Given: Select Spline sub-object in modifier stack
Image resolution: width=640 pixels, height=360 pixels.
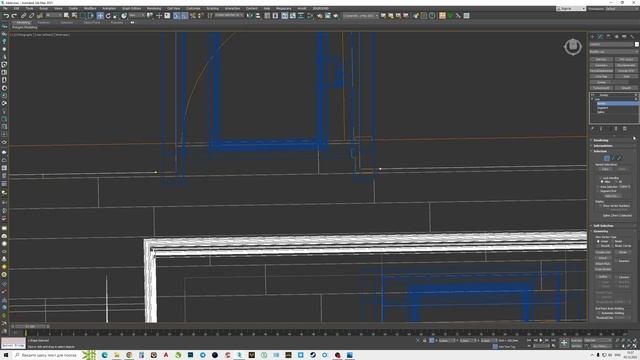Looking at the screenshot, I should click(x=601, y=112).
